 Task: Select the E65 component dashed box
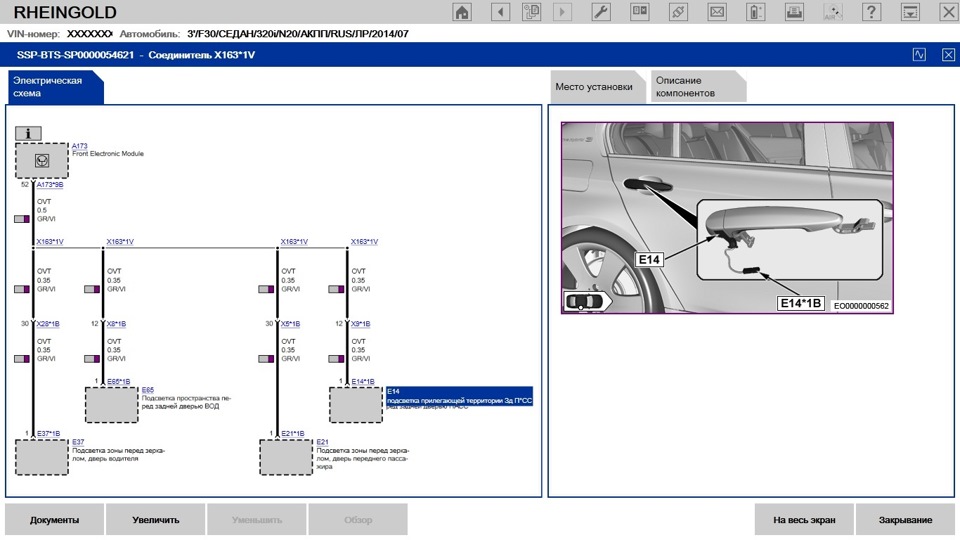111,405
